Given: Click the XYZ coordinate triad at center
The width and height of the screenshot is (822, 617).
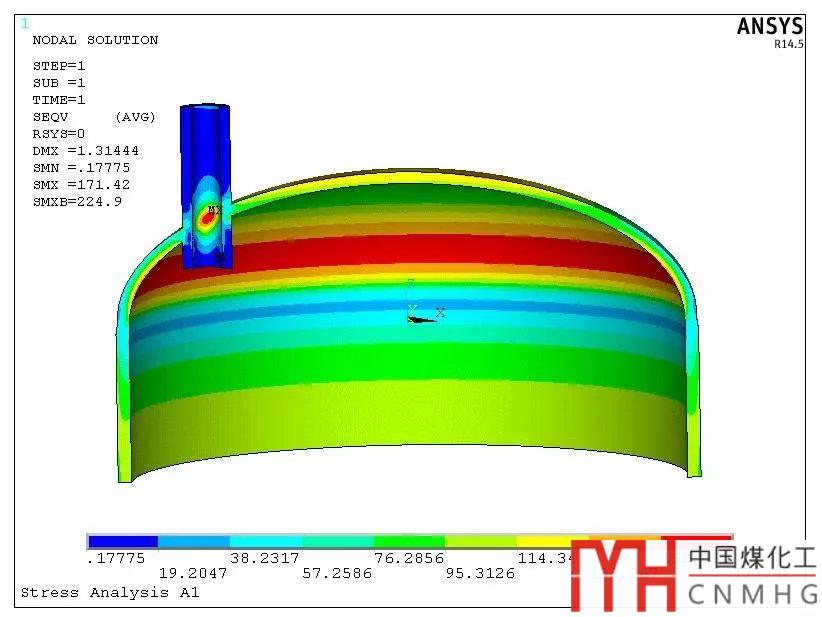Looking at the screenshot, I should click(420, 313).
